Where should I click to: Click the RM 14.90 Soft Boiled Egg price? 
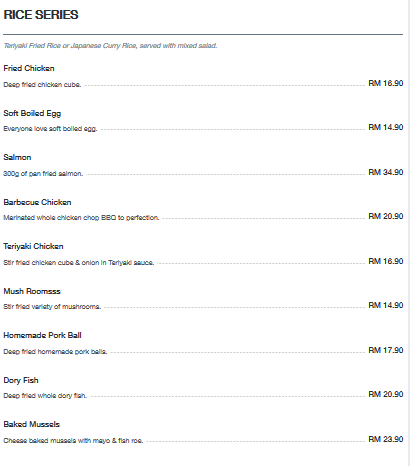click(386, 127)
